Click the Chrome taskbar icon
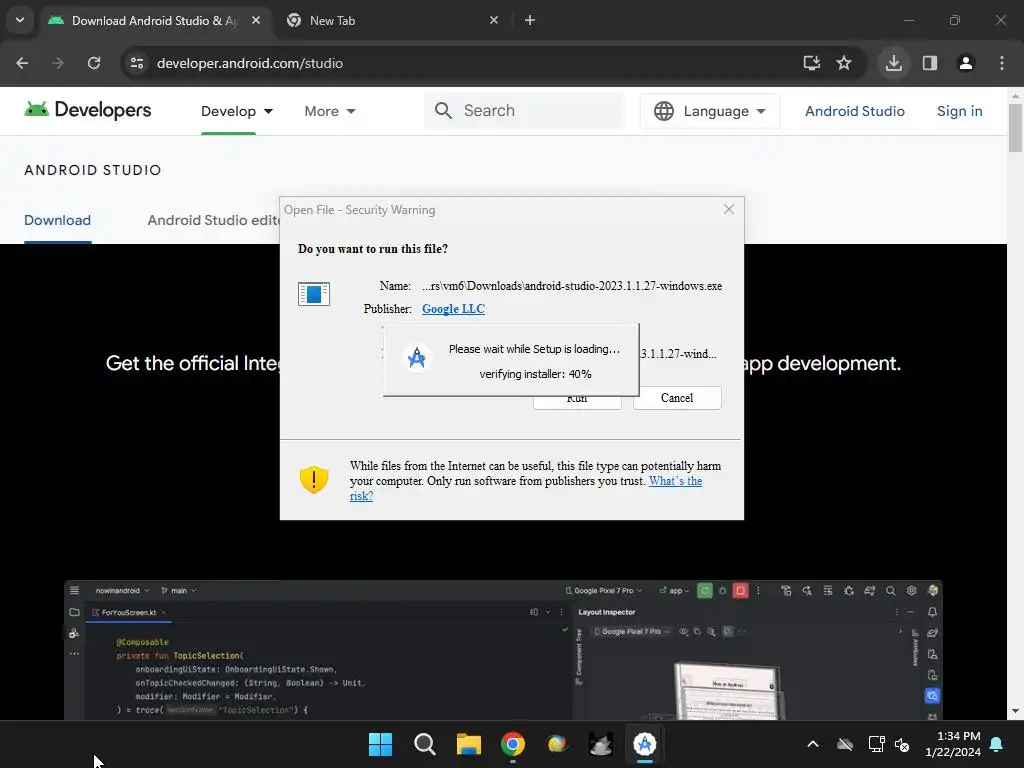The width and height of the screenshot is (1024, 768). coord(513,744)
